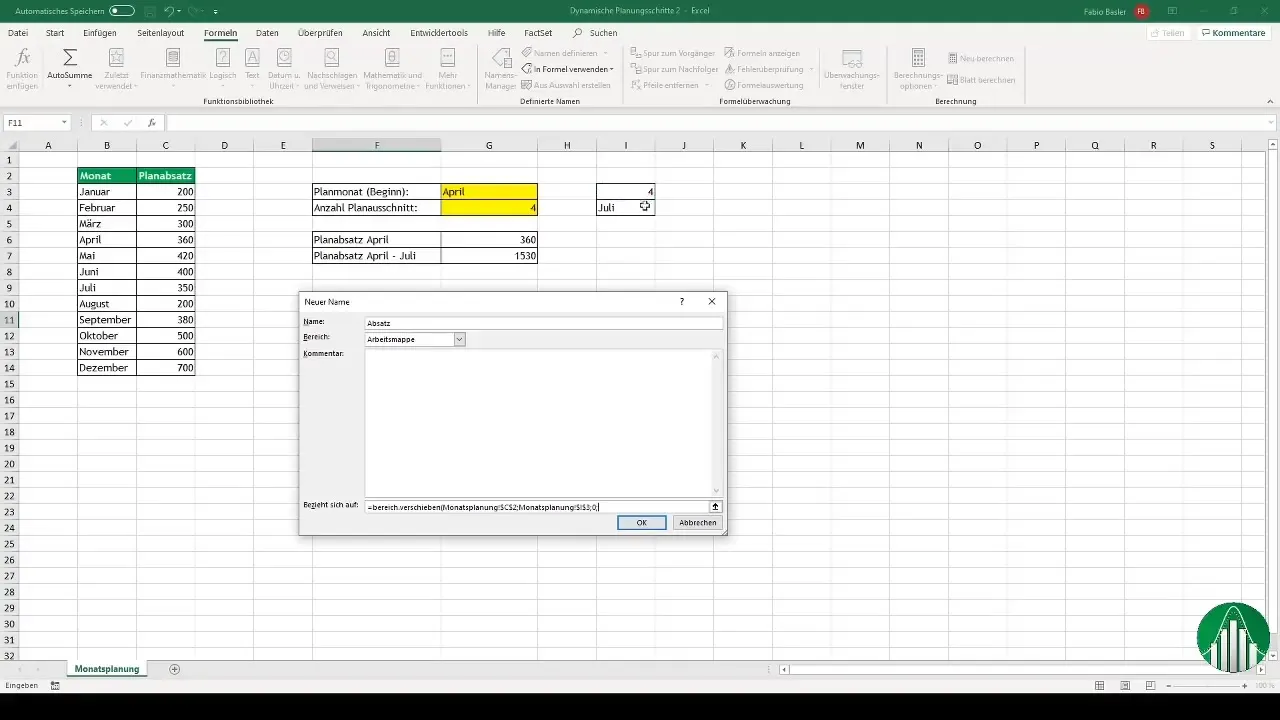The width and height of the screenshot is (1280, 720).
Task: Open the Finanzmathematik function library icon
Action: (173, 58)
